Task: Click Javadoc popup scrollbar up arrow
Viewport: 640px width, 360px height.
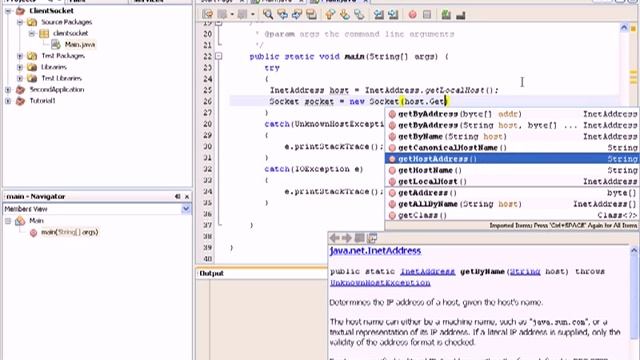Action: tap(634, 251)
